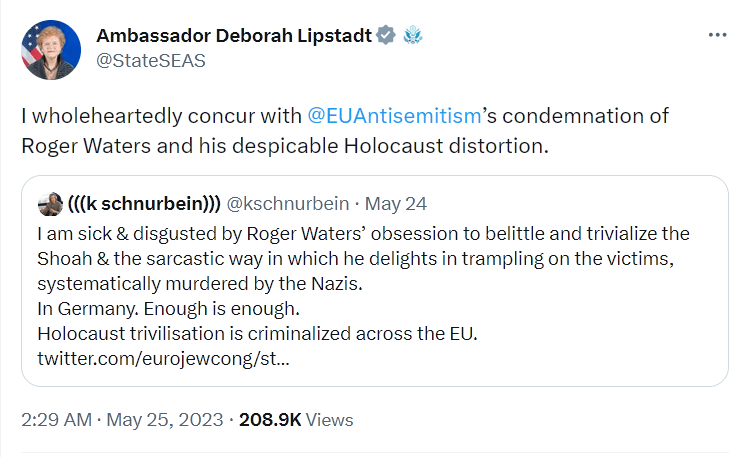Click the blue verified checkmark badge
This screenshot has height=457, width=748.
coord(386,36)
